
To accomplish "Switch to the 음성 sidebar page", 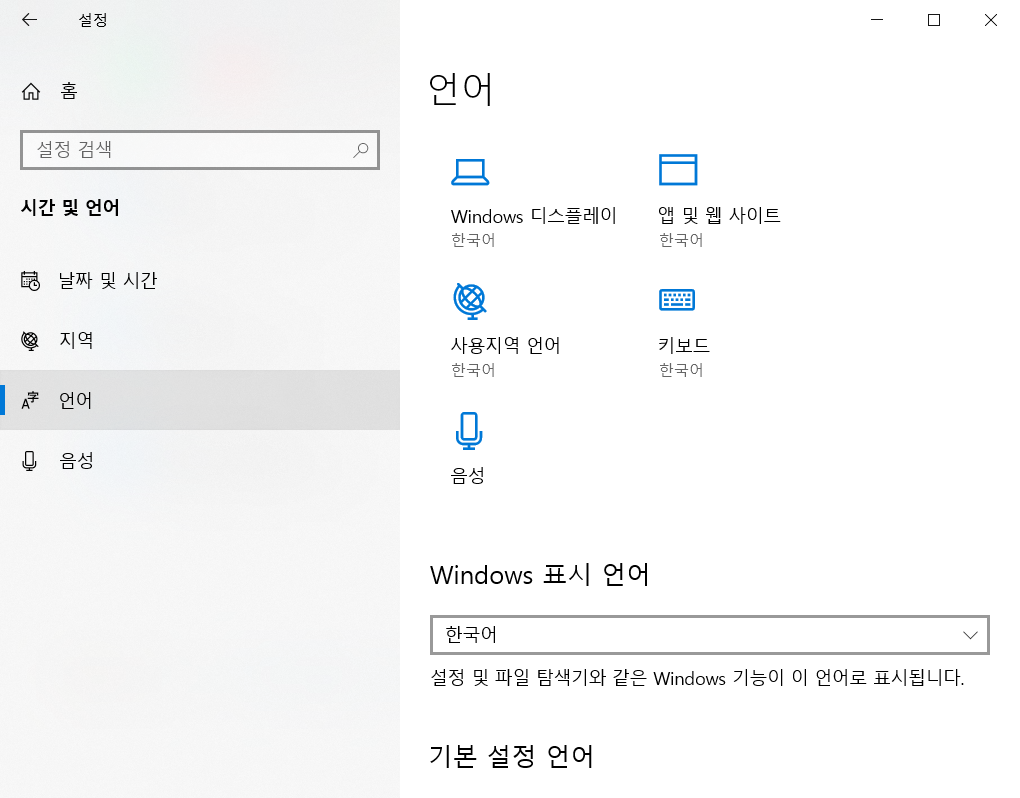I will tap(200, 460).
